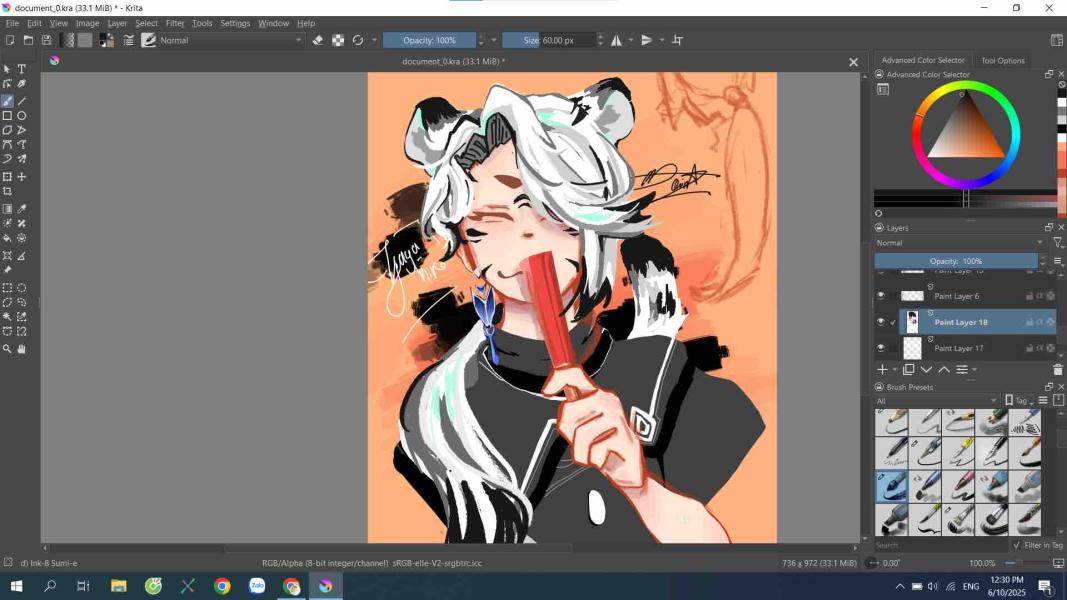The image size is (1067, 600).
Task: Open the Layers blending mode dropdown
Action: pos(959,243)
